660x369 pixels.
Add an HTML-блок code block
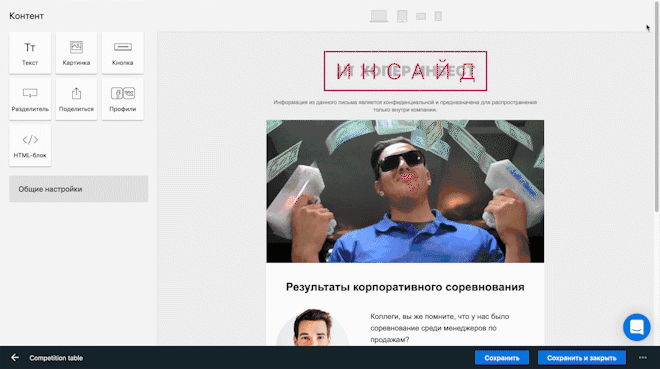30,146
